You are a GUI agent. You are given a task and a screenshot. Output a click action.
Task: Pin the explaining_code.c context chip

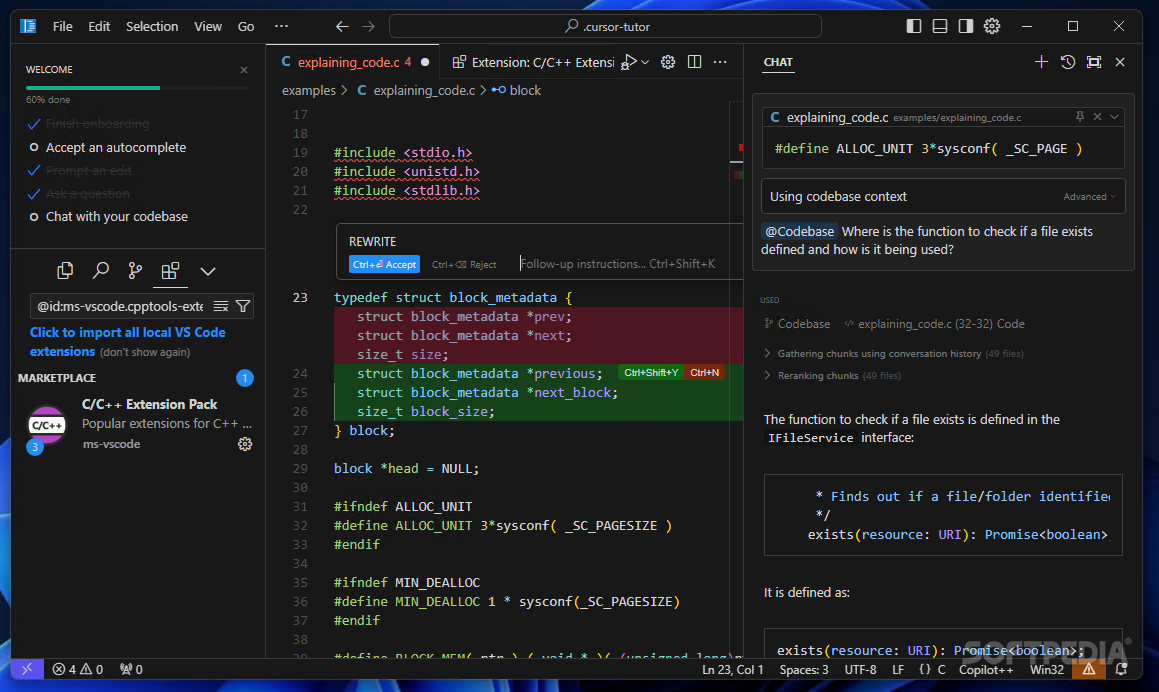pos(1079,117)
